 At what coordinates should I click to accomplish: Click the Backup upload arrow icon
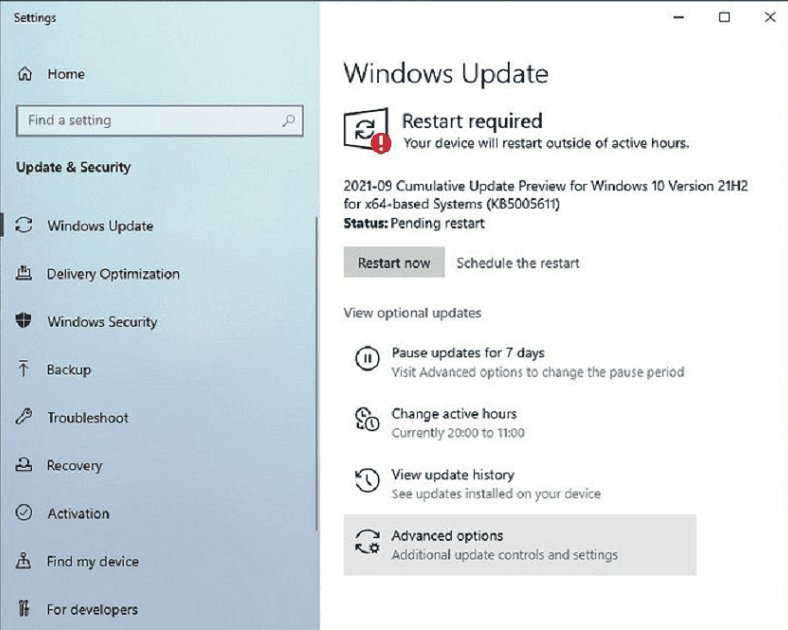tap(23, 369)
